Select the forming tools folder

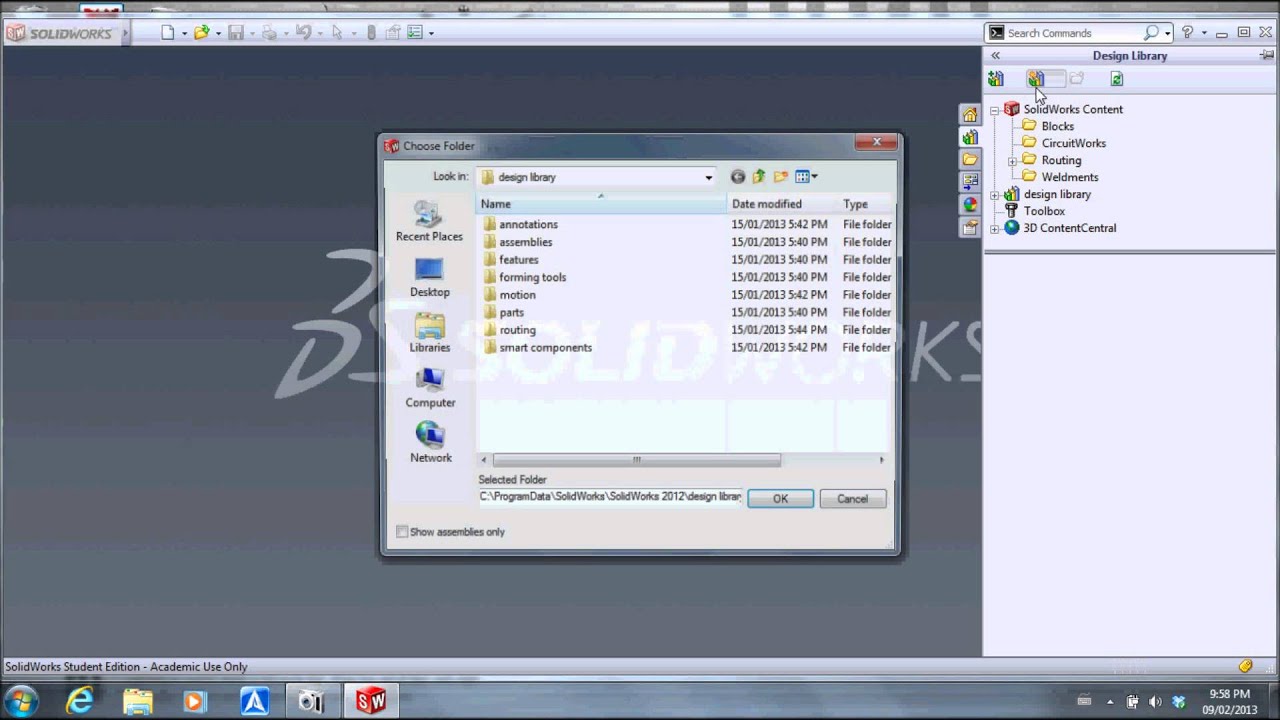[524, 277]
